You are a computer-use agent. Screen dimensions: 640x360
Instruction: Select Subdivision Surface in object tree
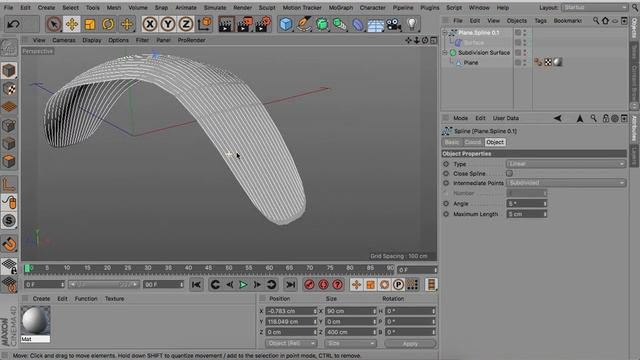pos(484,53)
